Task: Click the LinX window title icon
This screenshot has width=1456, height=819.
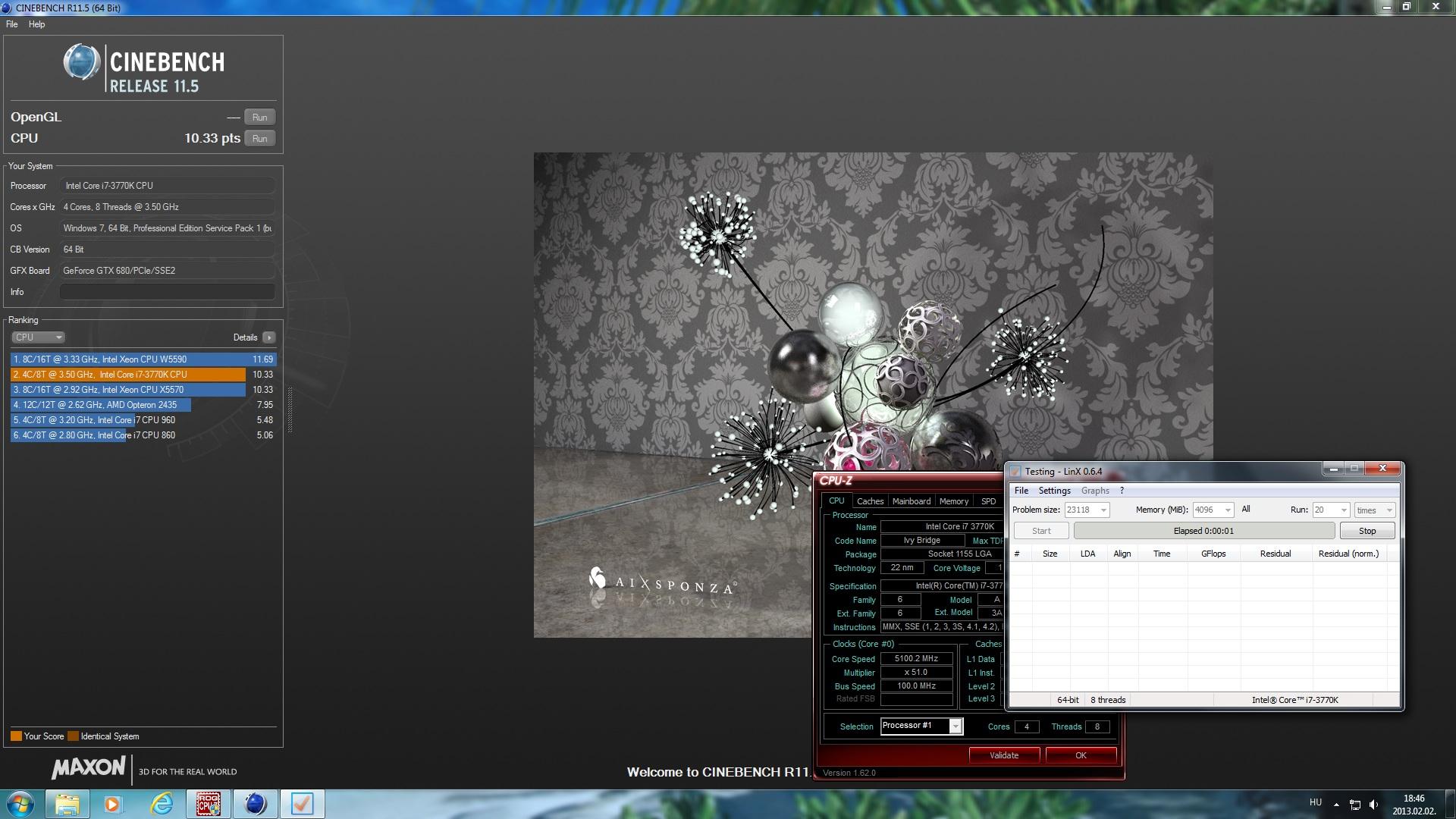Action: point(1015,471)
